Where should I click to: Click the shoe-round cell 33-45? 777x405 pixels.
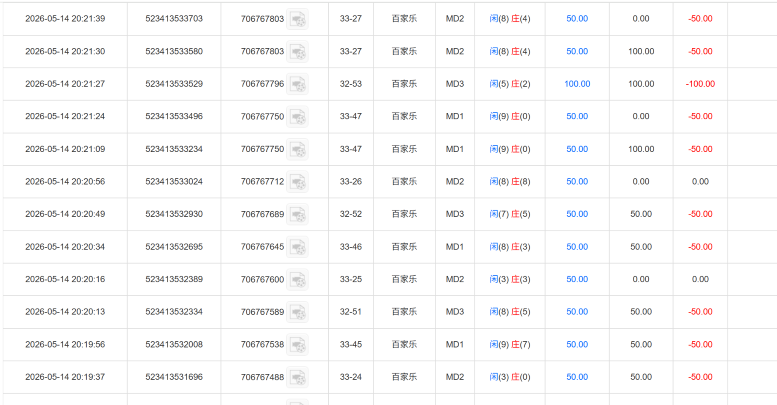(x=351, y=344)
